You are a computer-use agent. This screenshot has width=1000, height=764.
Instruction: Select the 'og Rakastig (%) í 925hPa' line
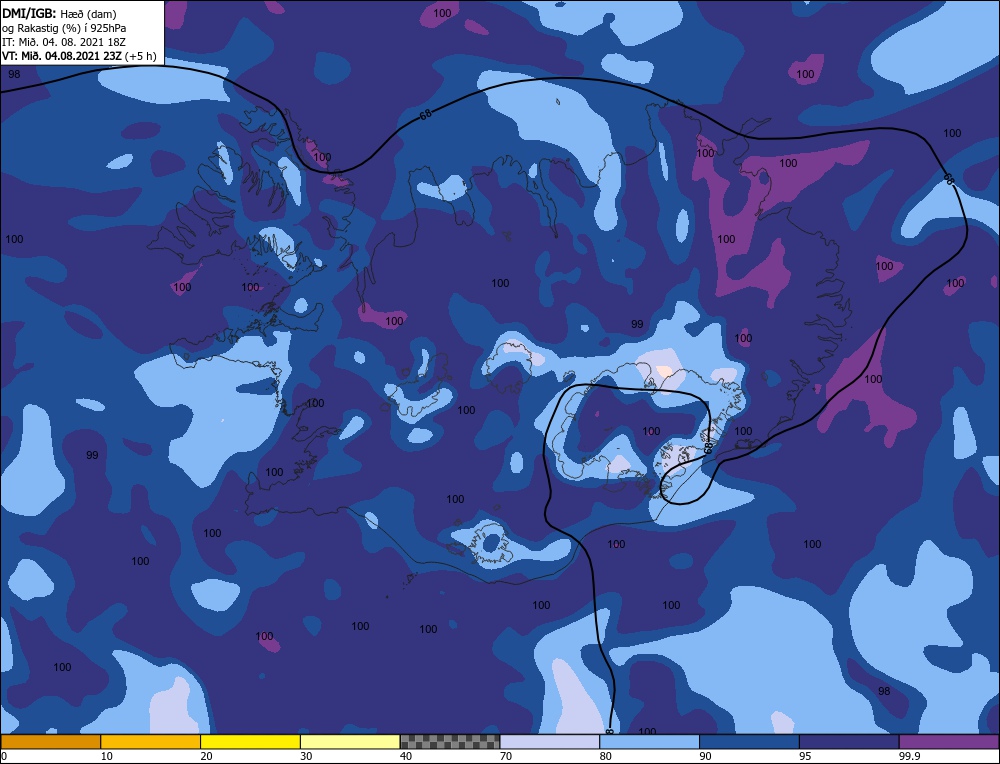coord(64,28)
